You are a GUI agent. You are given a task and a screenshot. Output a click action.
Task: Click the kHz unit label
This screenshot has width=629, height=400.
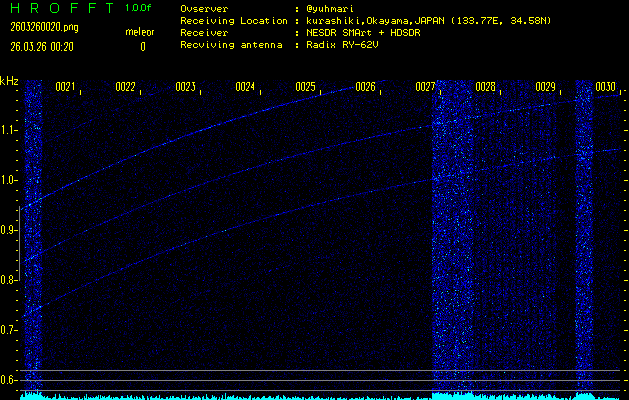pyautogui.click(x=9, y=81)
